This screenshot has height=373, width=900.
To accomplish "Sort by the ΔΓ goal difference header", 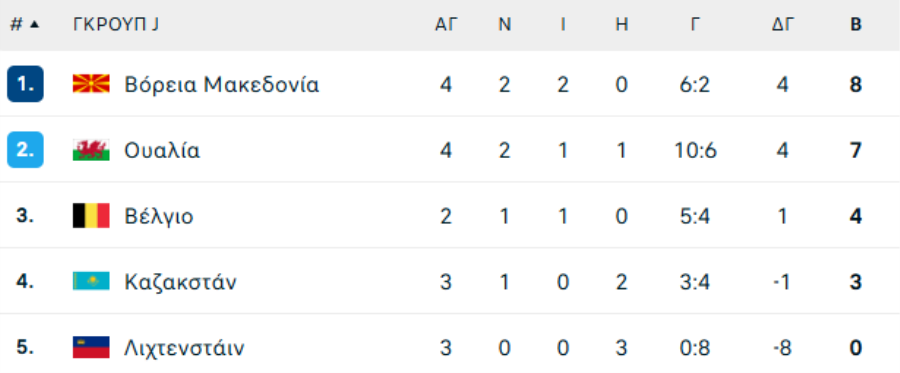I will click(782, 24).
